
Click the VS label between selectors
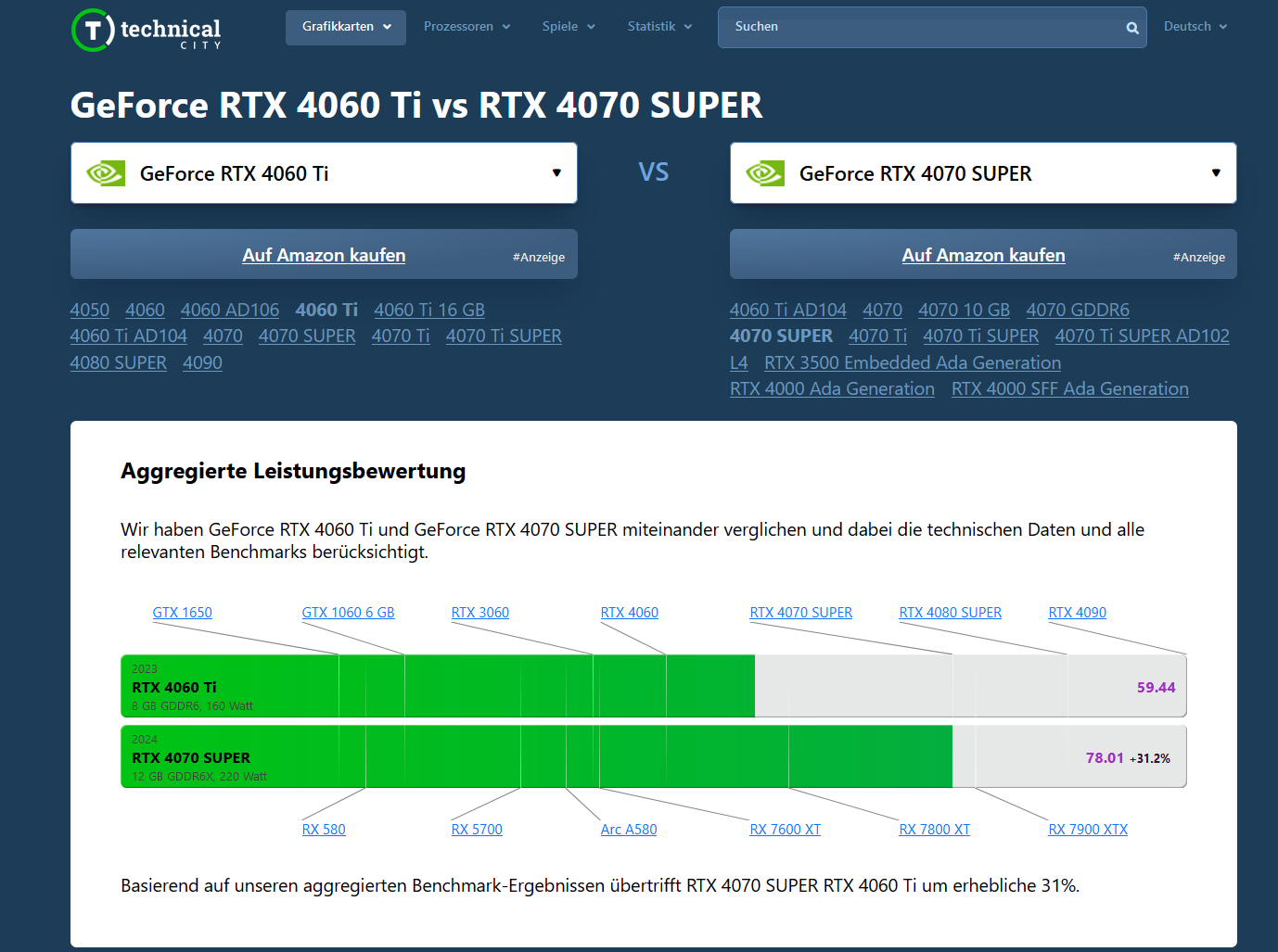coord(654,172)
